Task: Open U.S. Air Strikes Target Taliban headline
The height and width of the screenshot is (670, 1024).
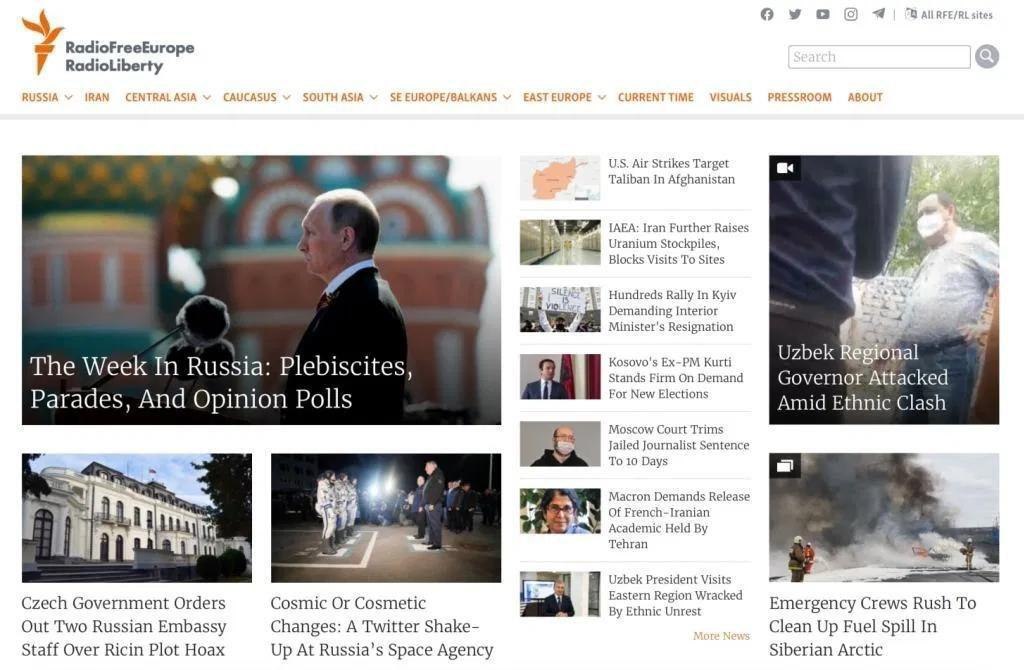Action: tap(671, 171)
